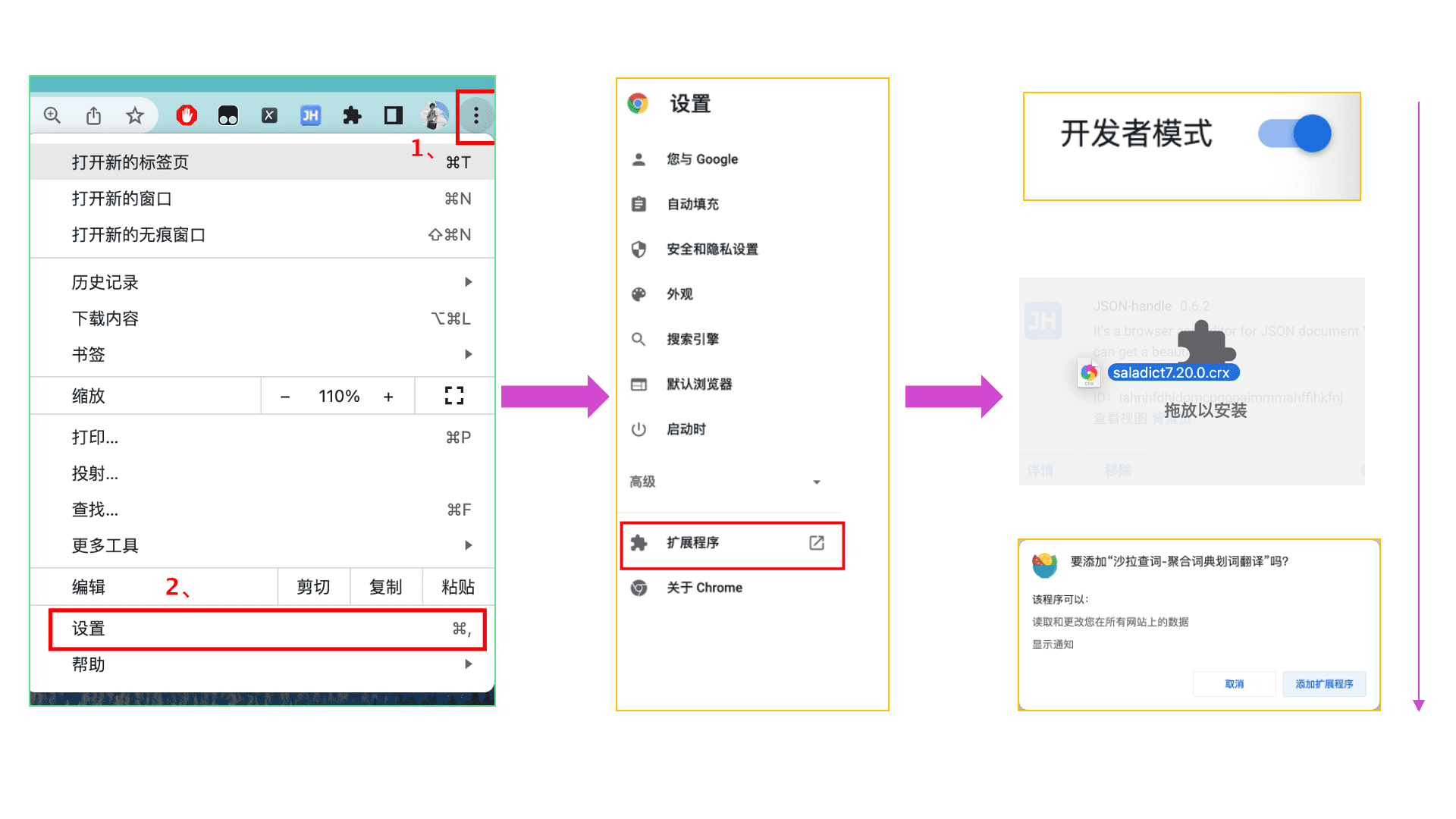This screenshot has height=819, width=1456.
Task: Select 打开新的无痕窗口 menu item
Action: [x=139, y=235]
